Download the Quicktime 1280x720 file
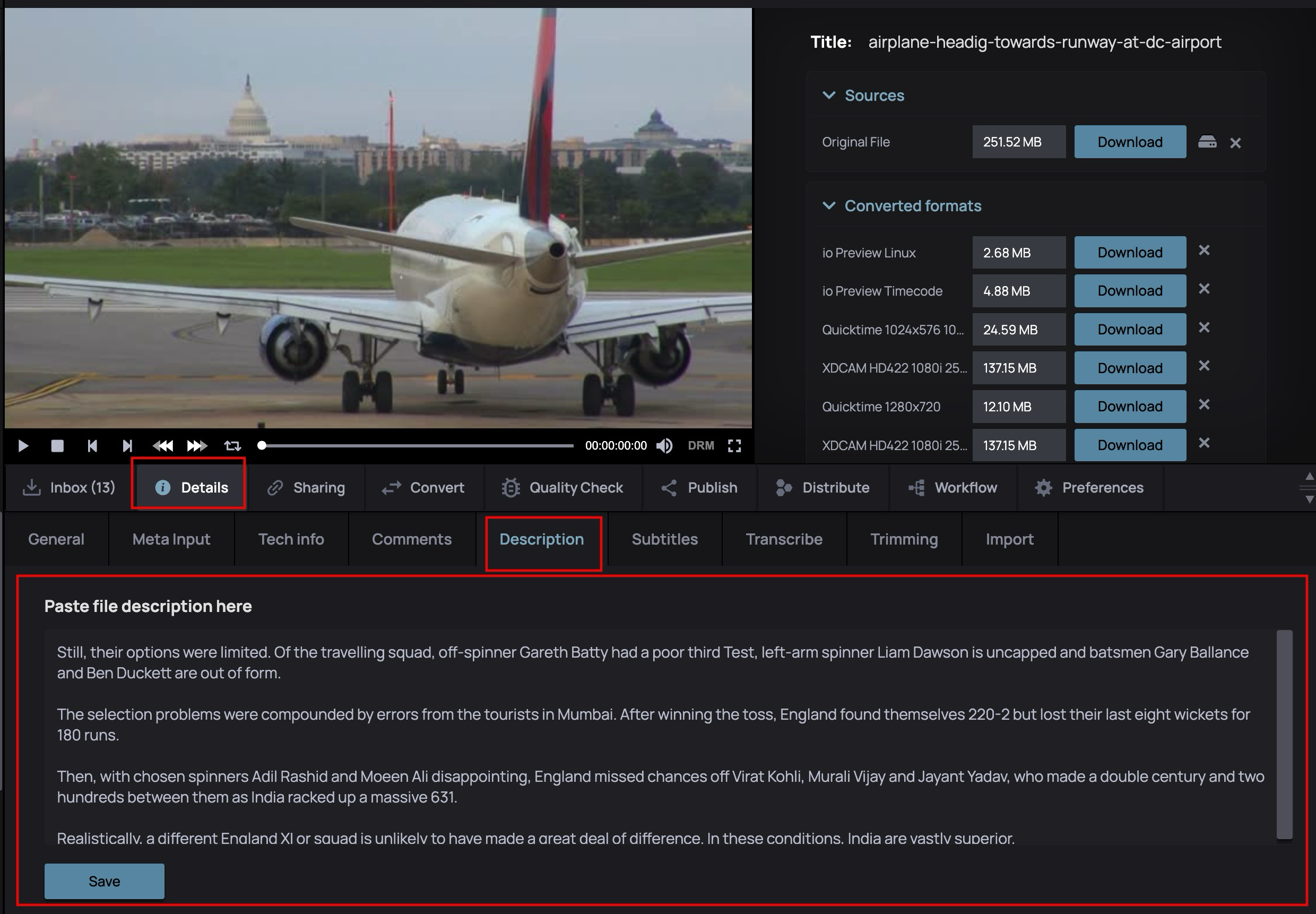 1129,407
